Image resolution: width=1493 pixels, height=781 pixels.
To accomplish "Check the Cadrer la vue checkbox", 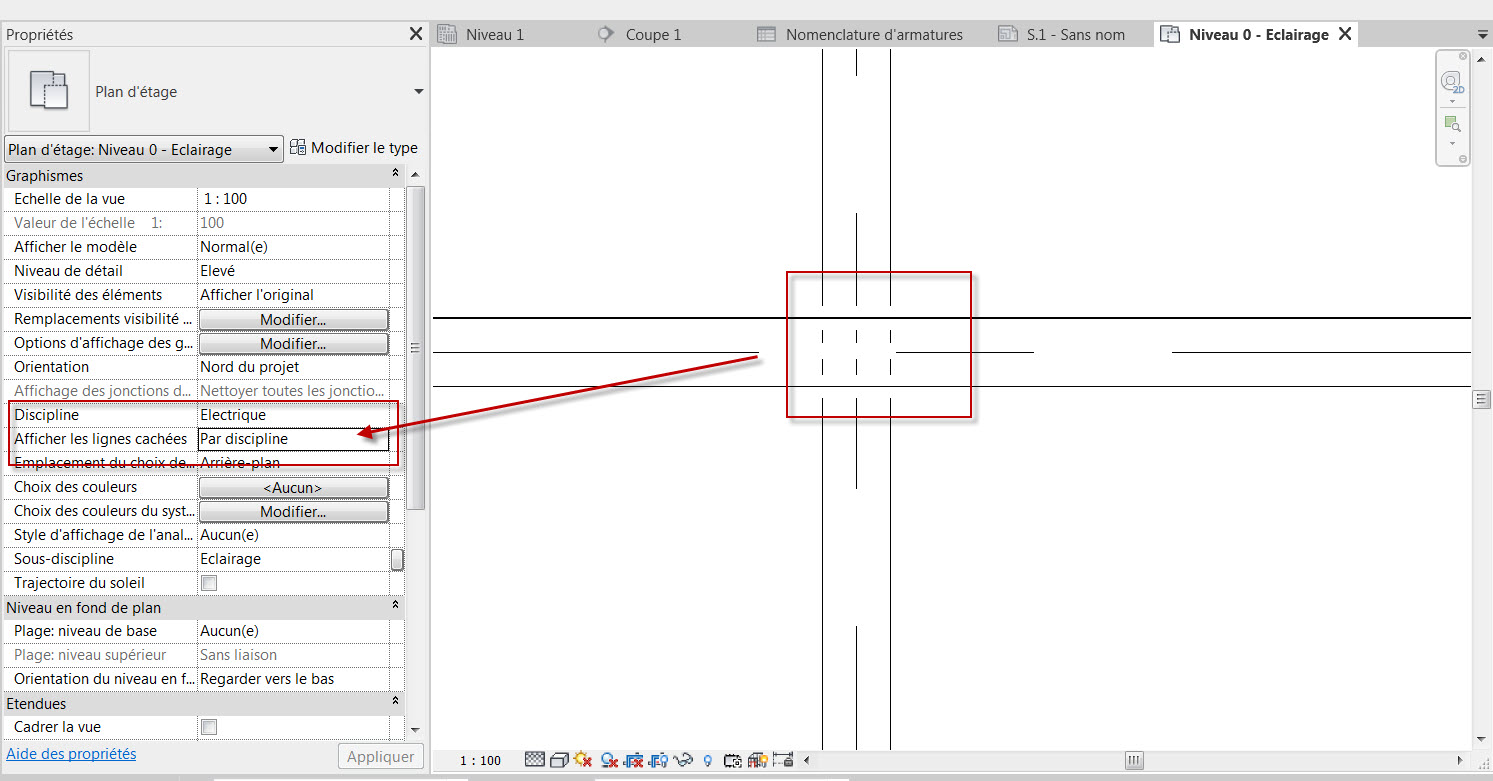I will [209, 727].
